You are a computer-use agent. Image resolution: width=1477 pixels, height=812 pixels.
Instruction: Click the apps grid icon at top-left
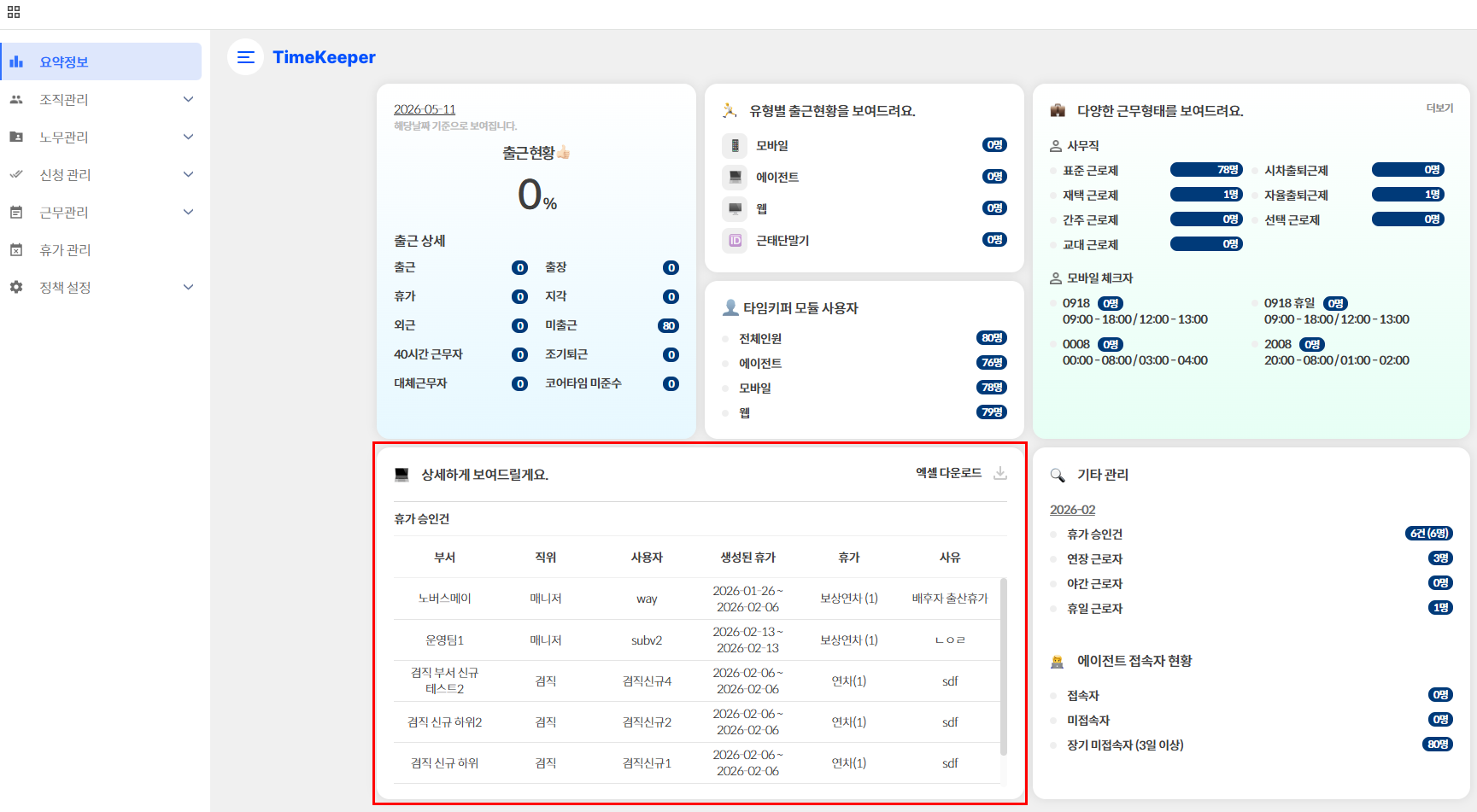14,12
